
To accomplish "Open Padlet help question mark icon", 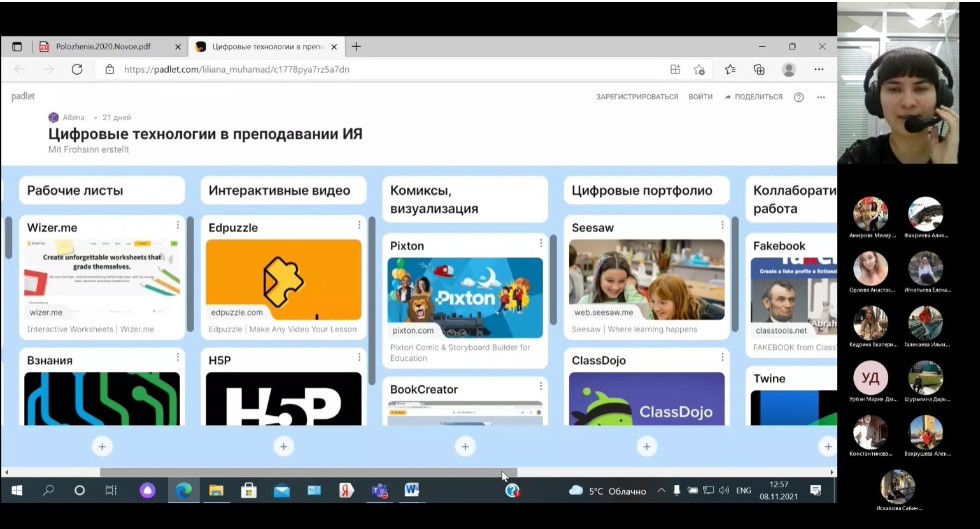I will pos(799,97).
